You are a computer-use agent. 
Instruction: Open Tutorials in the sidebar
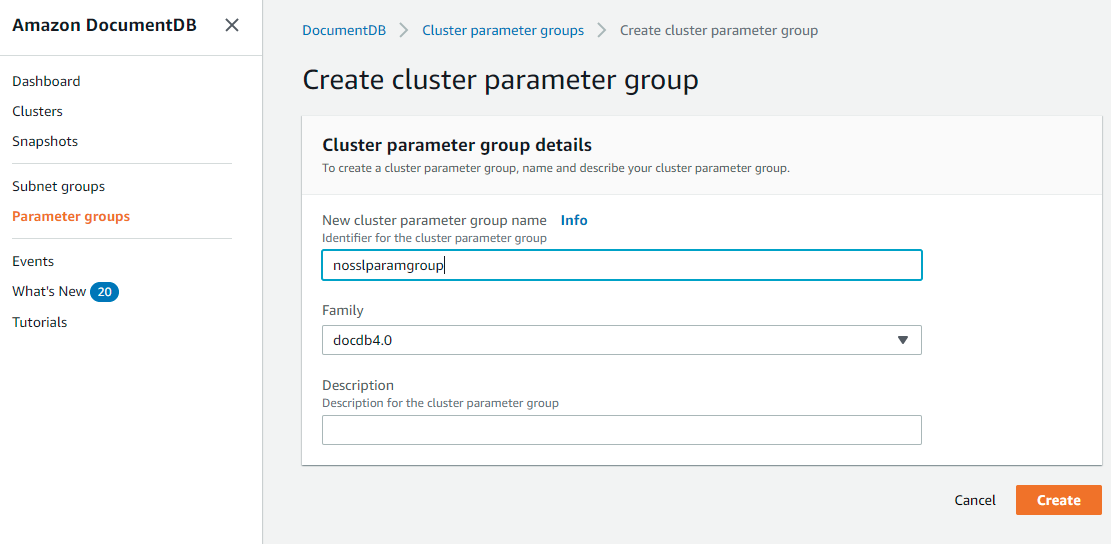point(40,322)
